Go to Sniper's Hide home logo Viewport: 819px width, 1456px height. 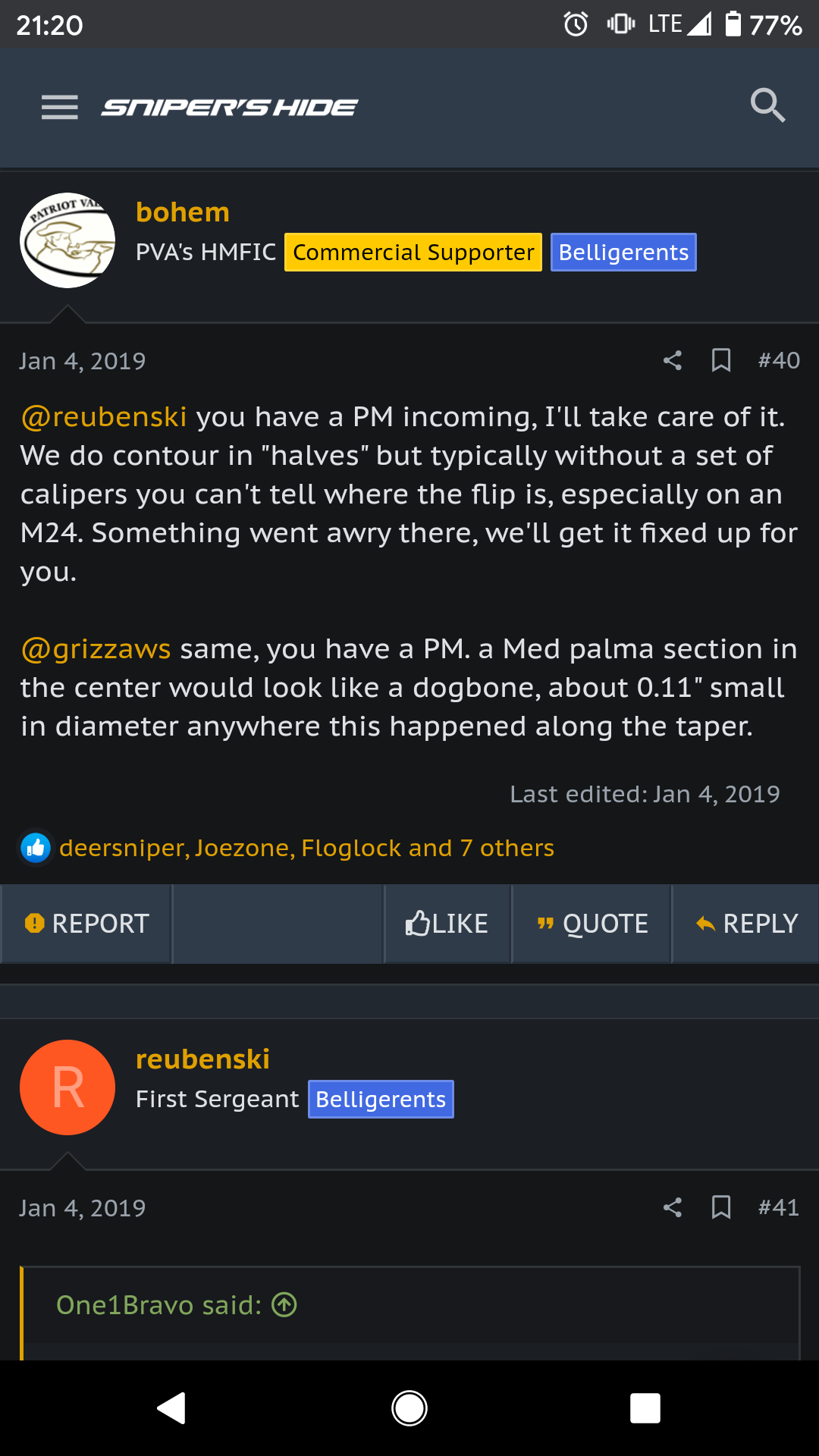click(x=230, y=108)
